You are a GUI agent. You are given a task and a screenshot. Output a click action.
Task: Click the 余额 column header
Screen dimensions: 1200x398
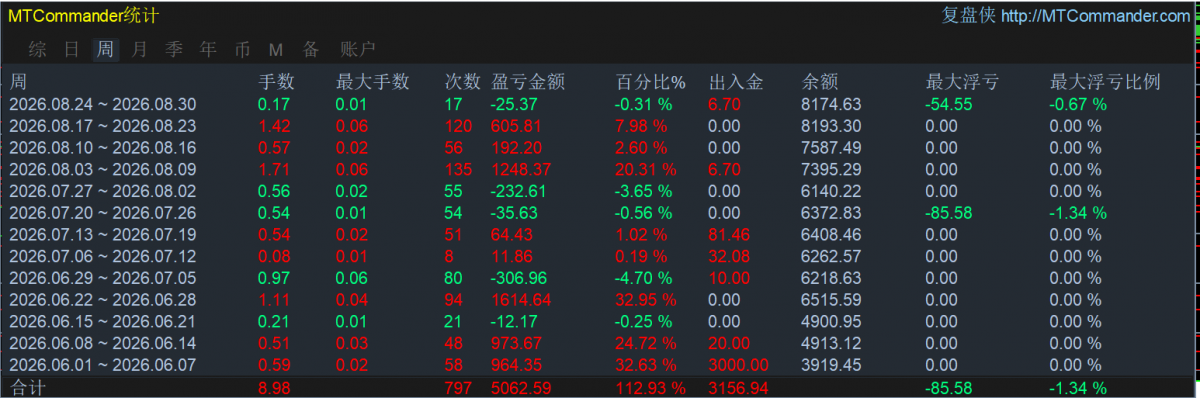click(x=820, y=82)
